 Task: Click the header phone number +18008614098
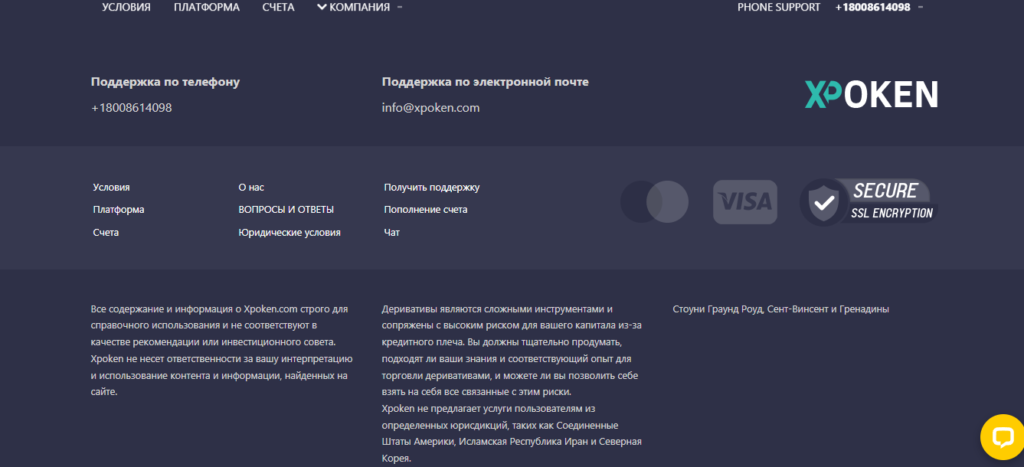tap(872, 7)
